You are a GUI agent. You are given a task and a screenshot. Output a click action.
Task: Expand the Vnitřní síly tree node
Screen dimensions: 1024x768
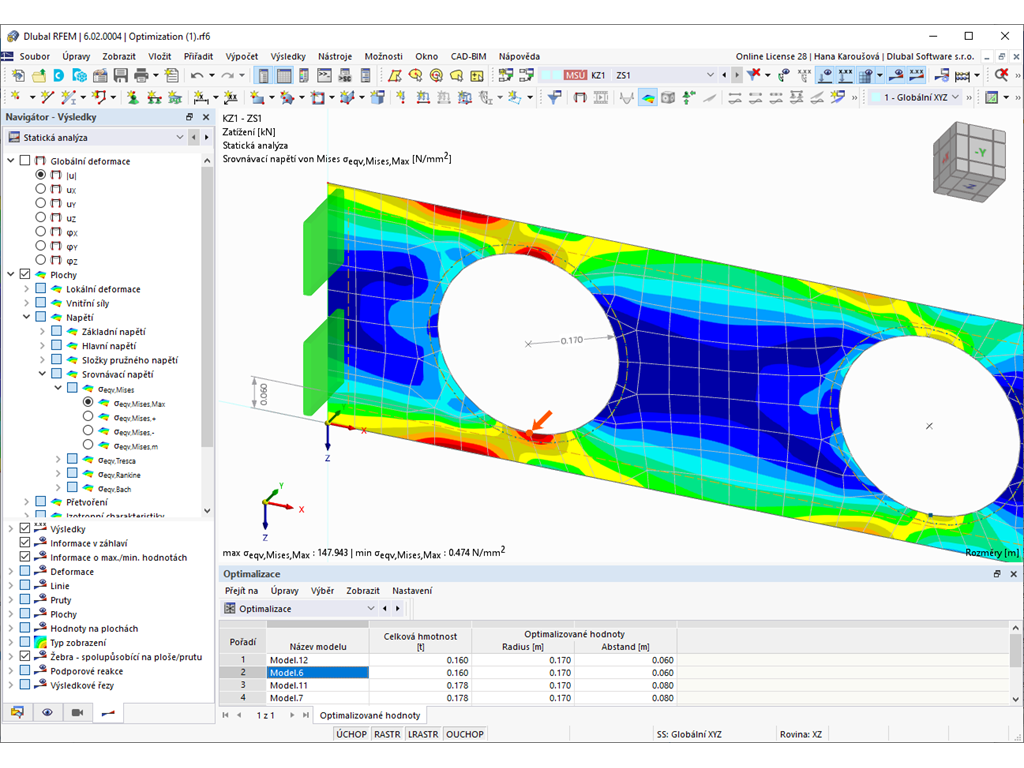(x=26, y=303)
